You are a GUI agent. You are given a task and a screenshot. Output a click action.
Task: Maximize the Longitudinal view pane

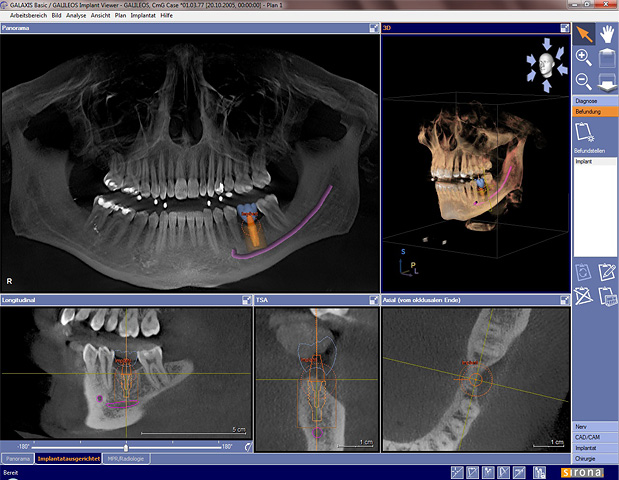click(x=246, y=300)
